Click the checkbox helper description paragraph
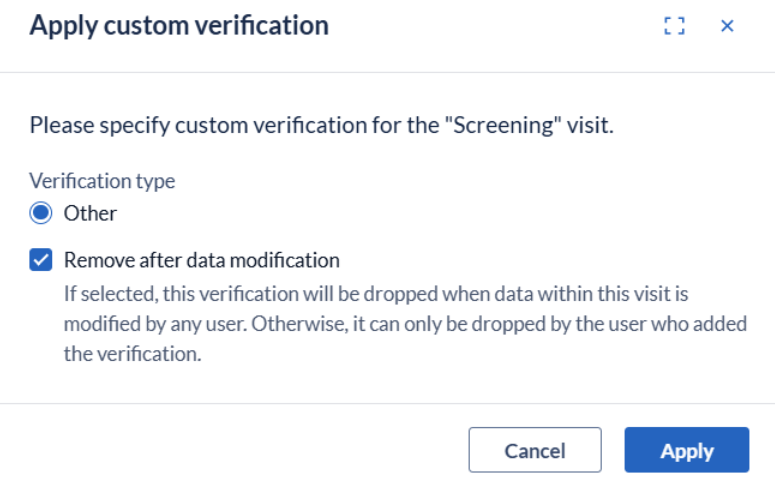775x483 pixels. click(x=404, y=325)
